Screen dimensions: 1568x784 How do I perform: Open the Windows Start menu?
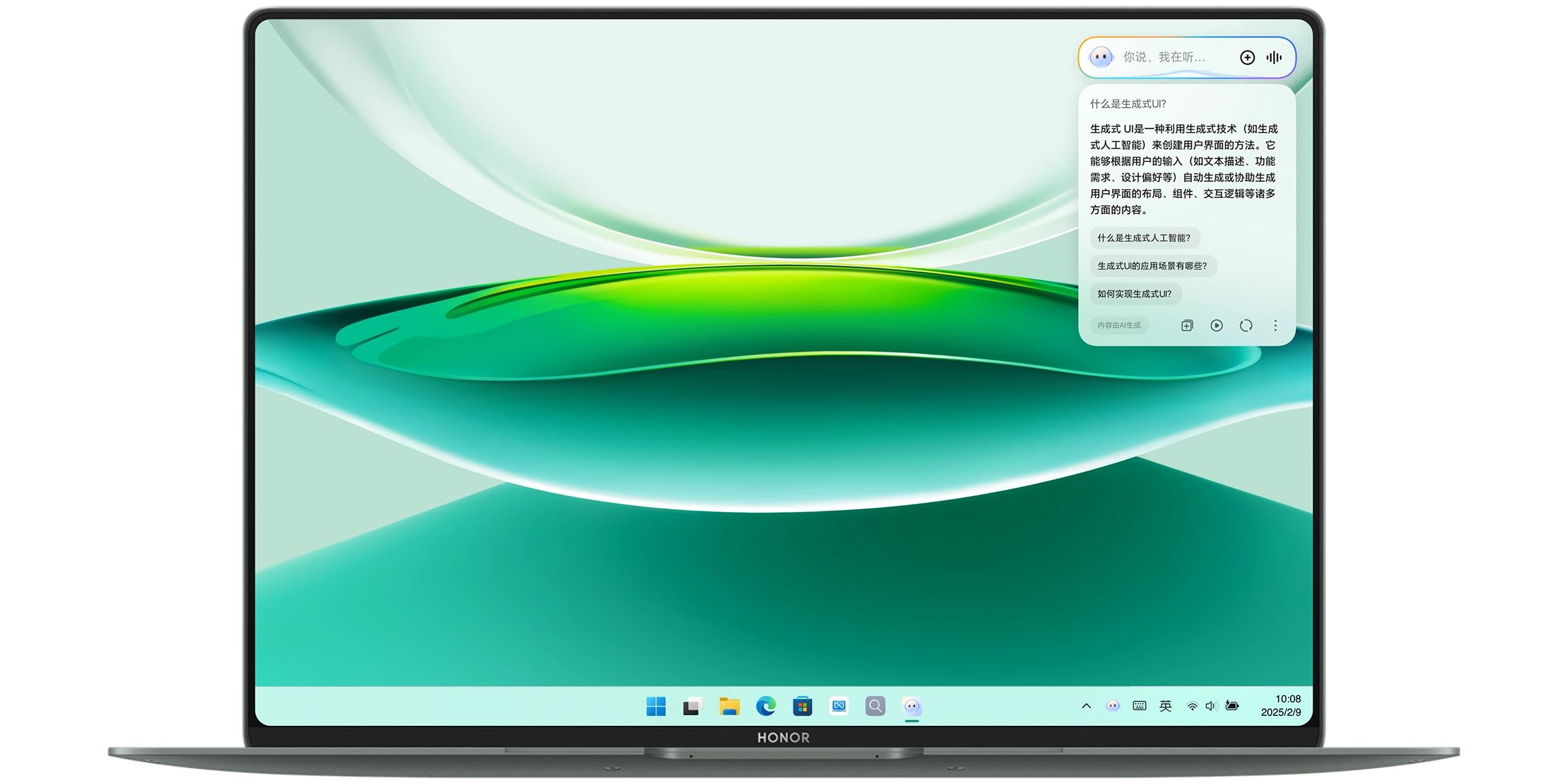coord(656,706)
